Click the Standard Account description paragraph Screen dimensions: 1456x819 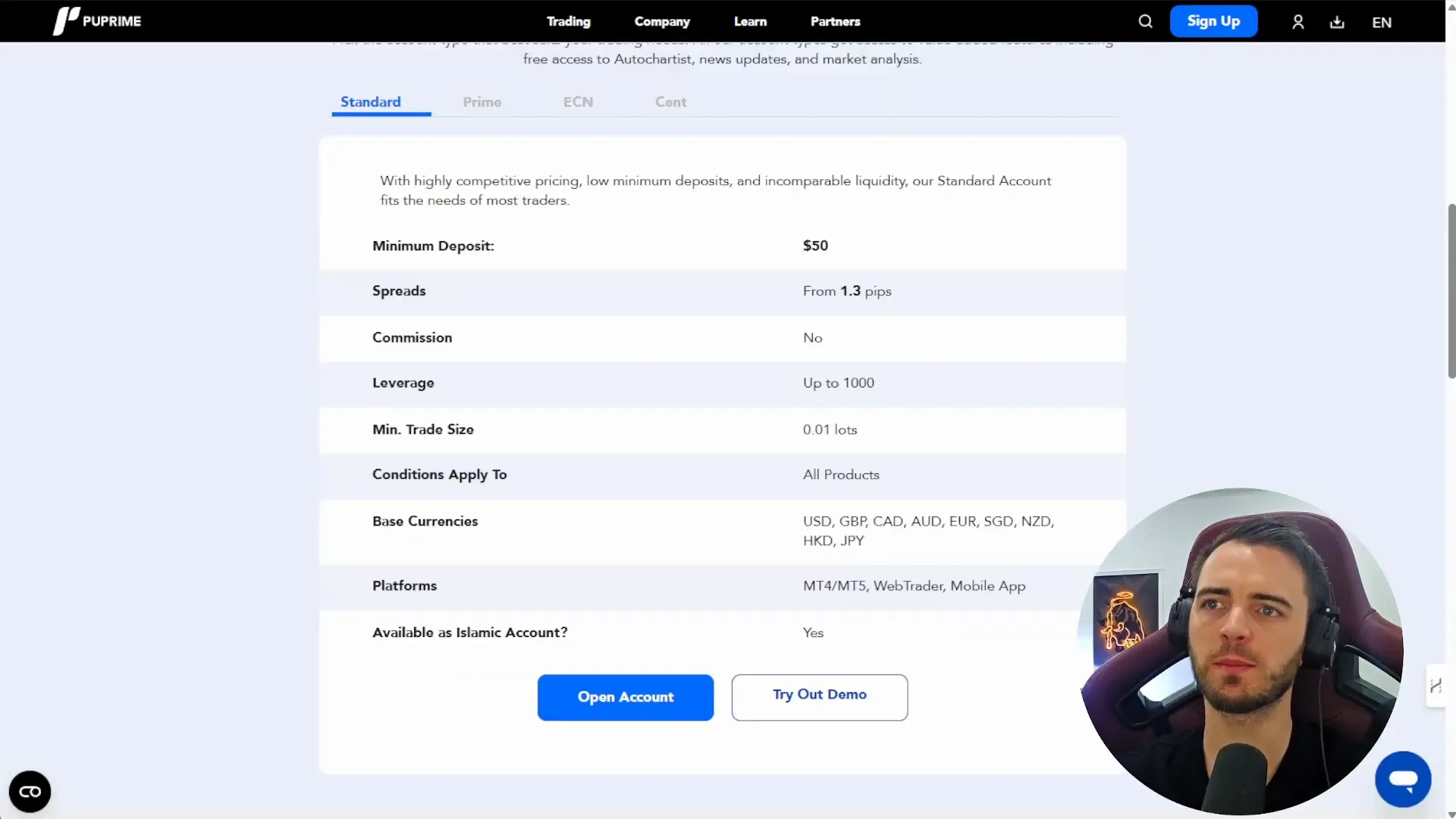(x=715, y=190)
